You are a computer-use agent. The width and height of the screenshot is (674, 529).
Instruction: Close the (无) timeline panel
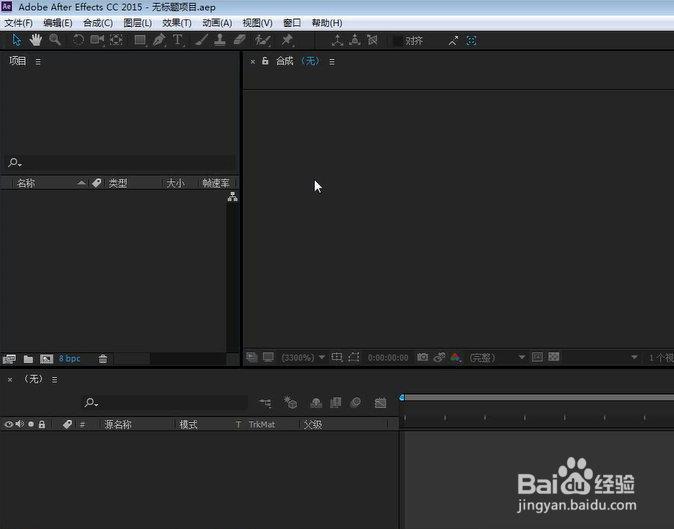(10, 380)
